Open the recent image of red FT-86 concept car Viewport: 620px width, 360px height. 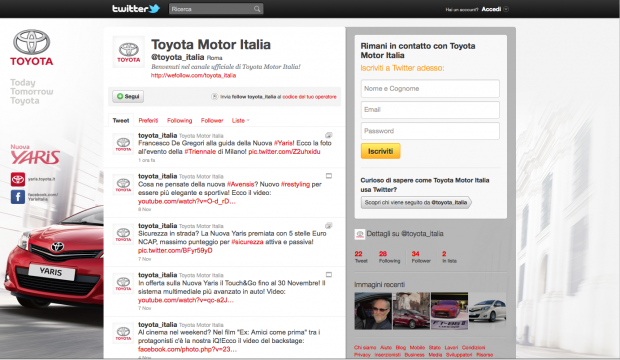(x=450, y=311)
